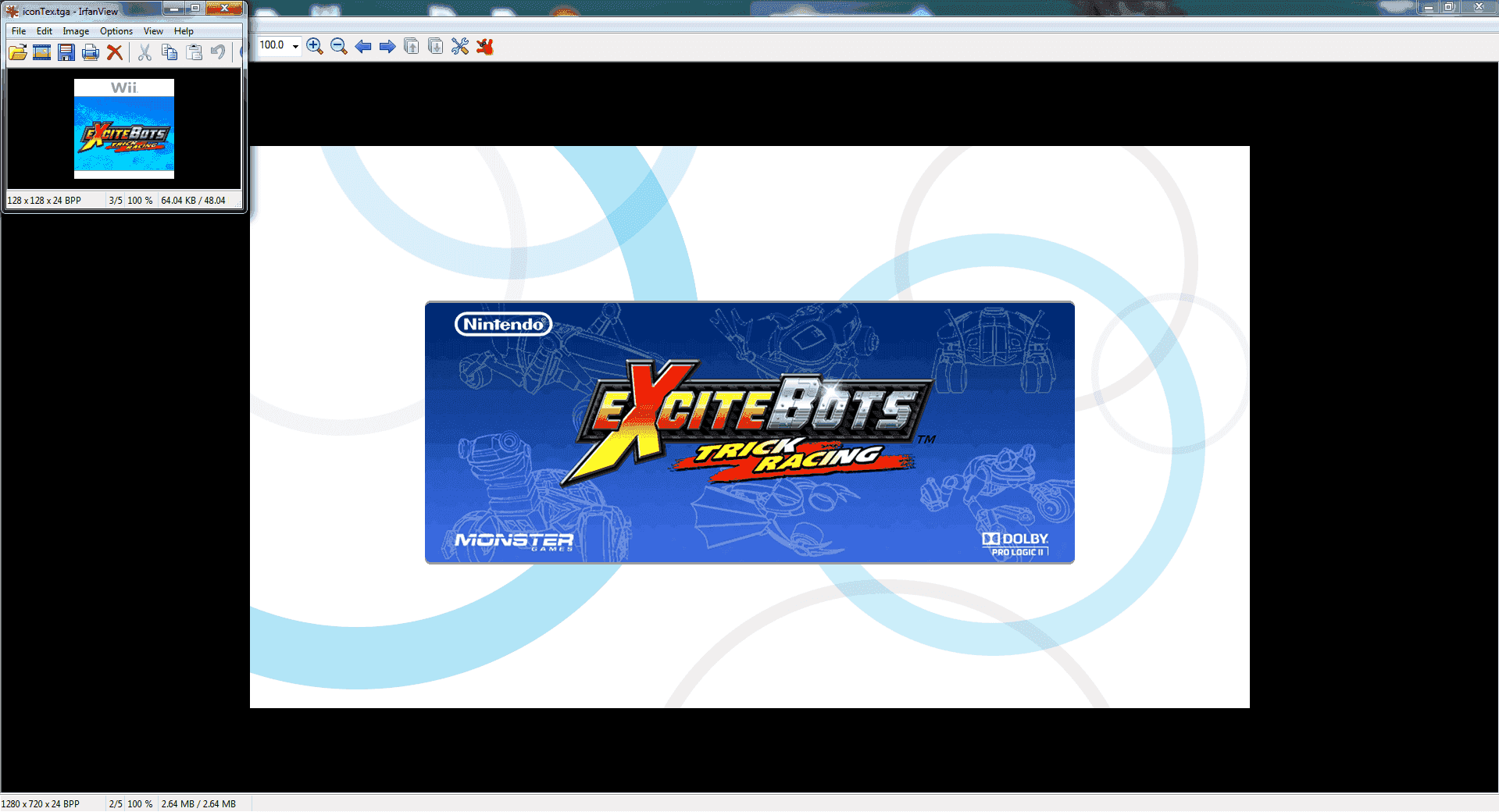Click '64.04 KB / 48.04' size status
This screenshot has height=812, width=1499.
pyautogui.click(x=193, y=201)
